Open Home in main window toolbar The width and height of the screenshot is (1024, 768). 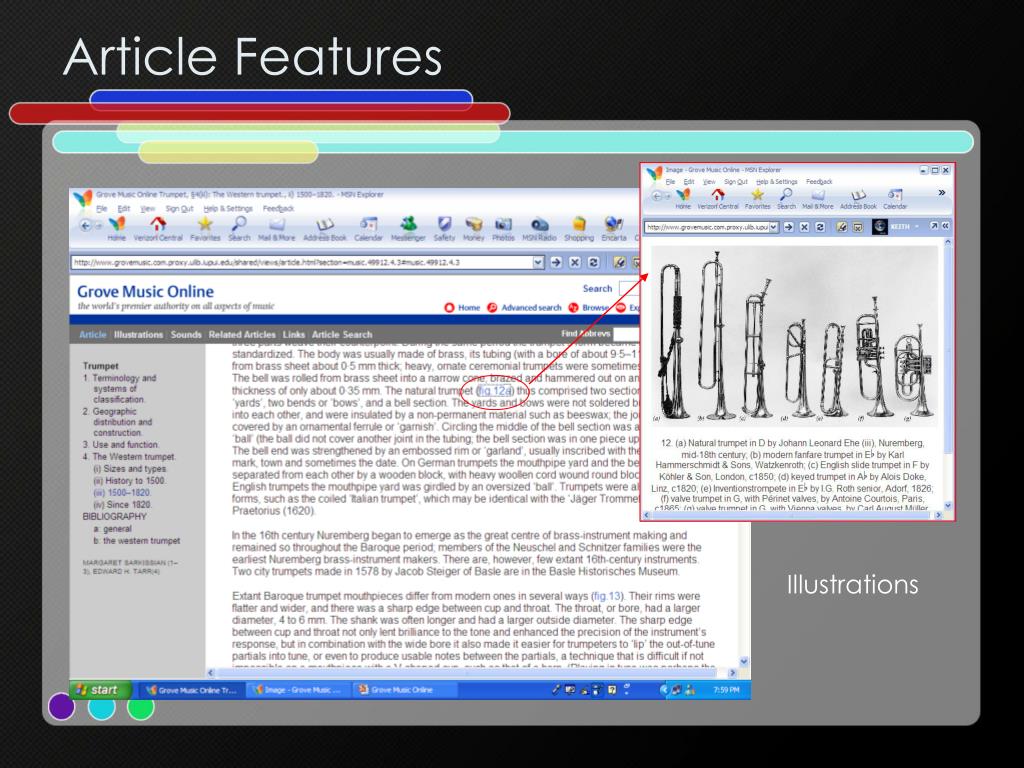point(117,229)
